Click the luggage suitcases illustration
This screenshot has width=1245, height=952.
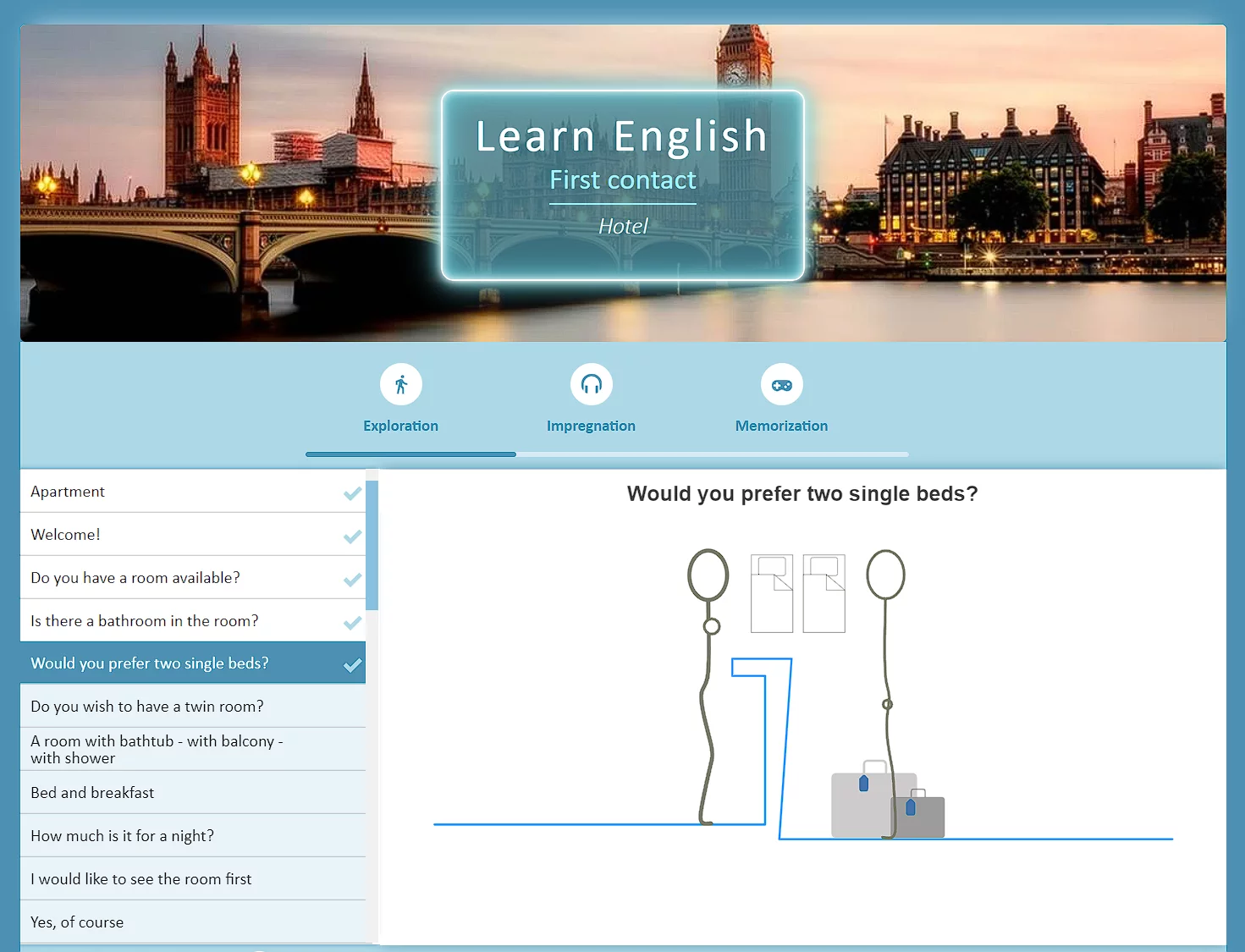(886, 805)
